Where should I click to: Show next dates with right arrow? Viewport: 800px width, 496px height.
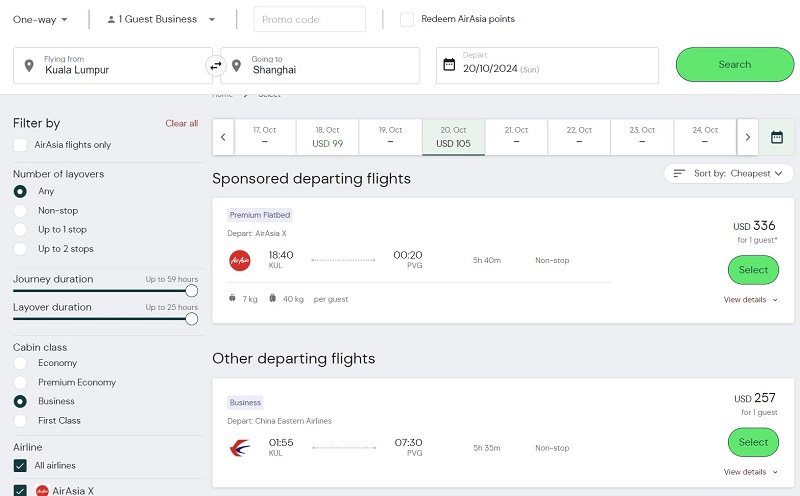pyautogui.click(x=747, y=137)
